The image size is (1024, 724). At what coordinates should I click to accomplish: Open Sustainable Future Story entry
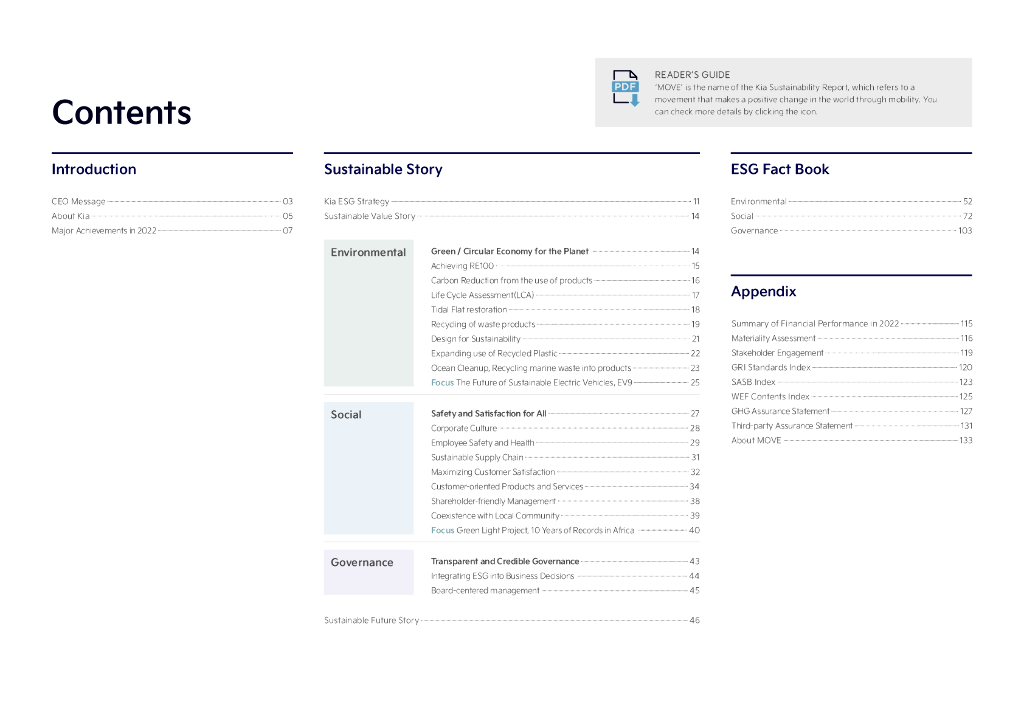[512, 620]
